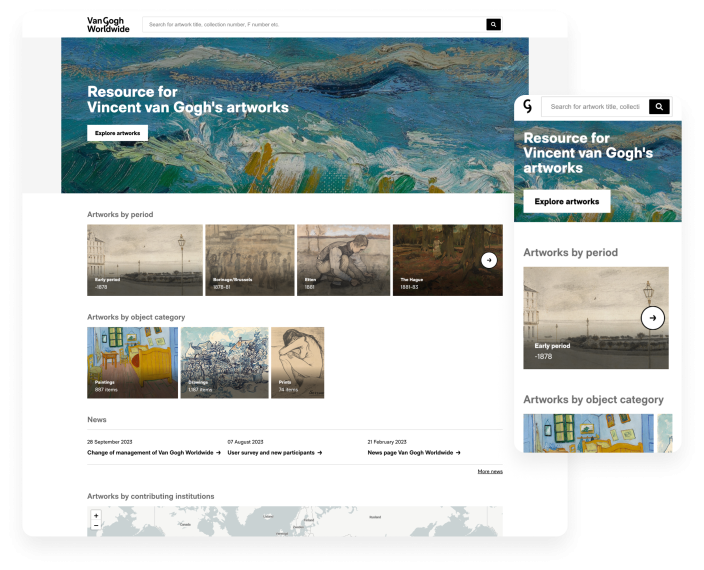Open the Drawings category card
This screenshot has height=570, width=704.
tap(224, 363)
